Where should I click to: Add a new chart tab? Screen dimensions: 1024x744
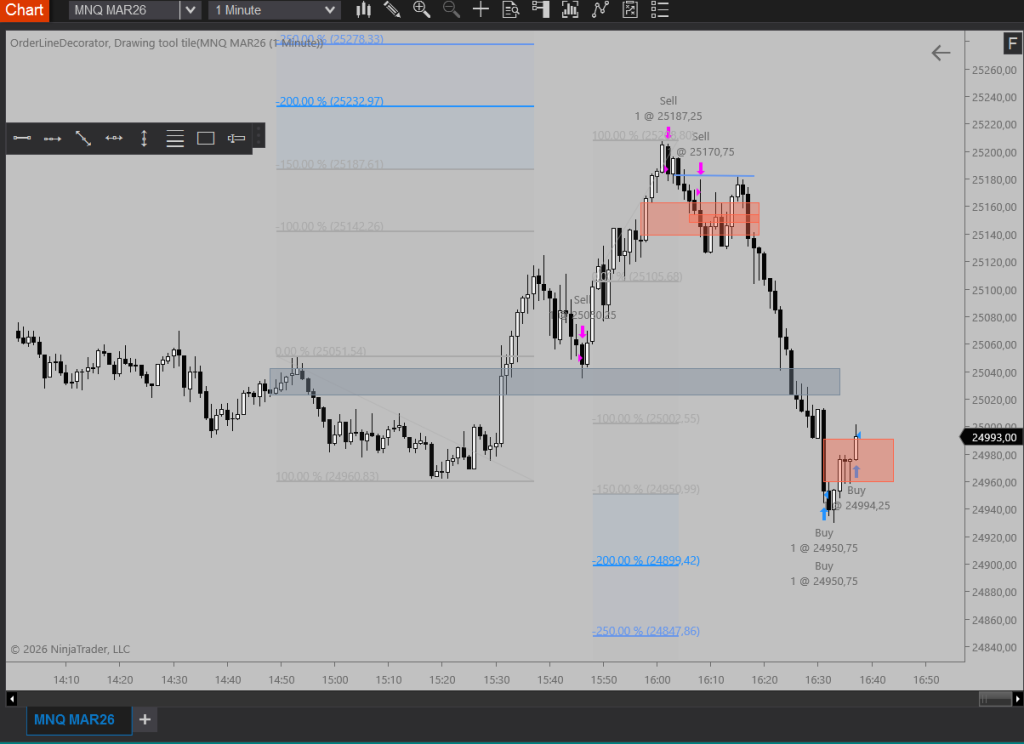pyautogui.click(x=145, y=719)
